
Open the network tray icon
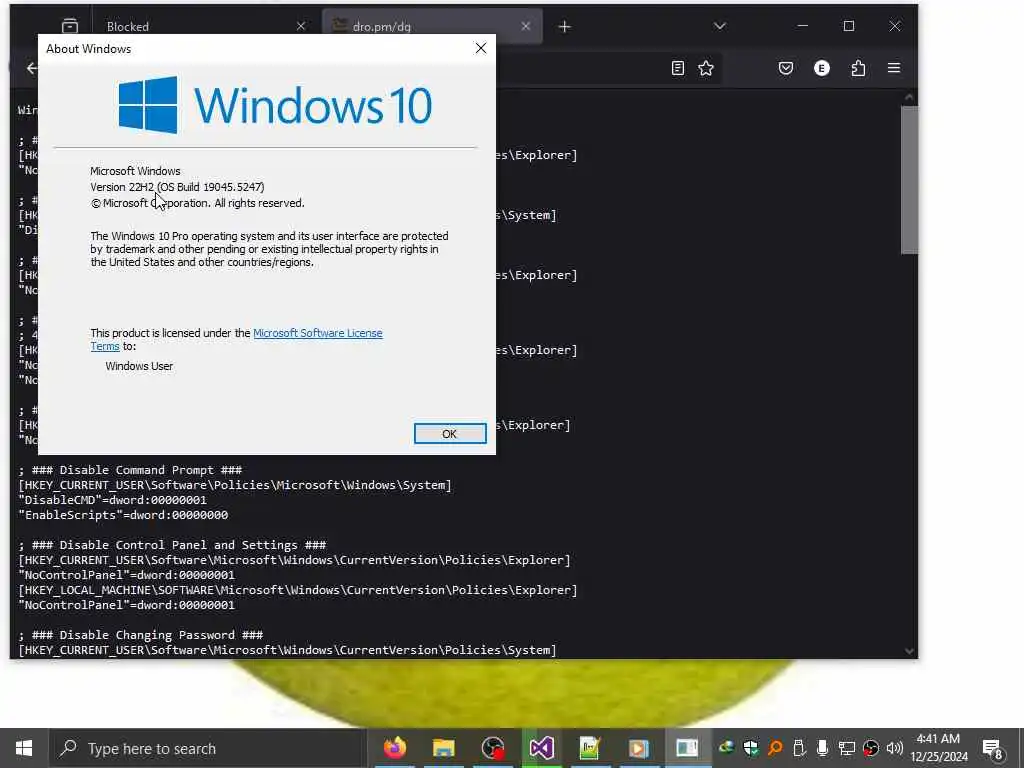pyautogui.click(x=846, y=748)
